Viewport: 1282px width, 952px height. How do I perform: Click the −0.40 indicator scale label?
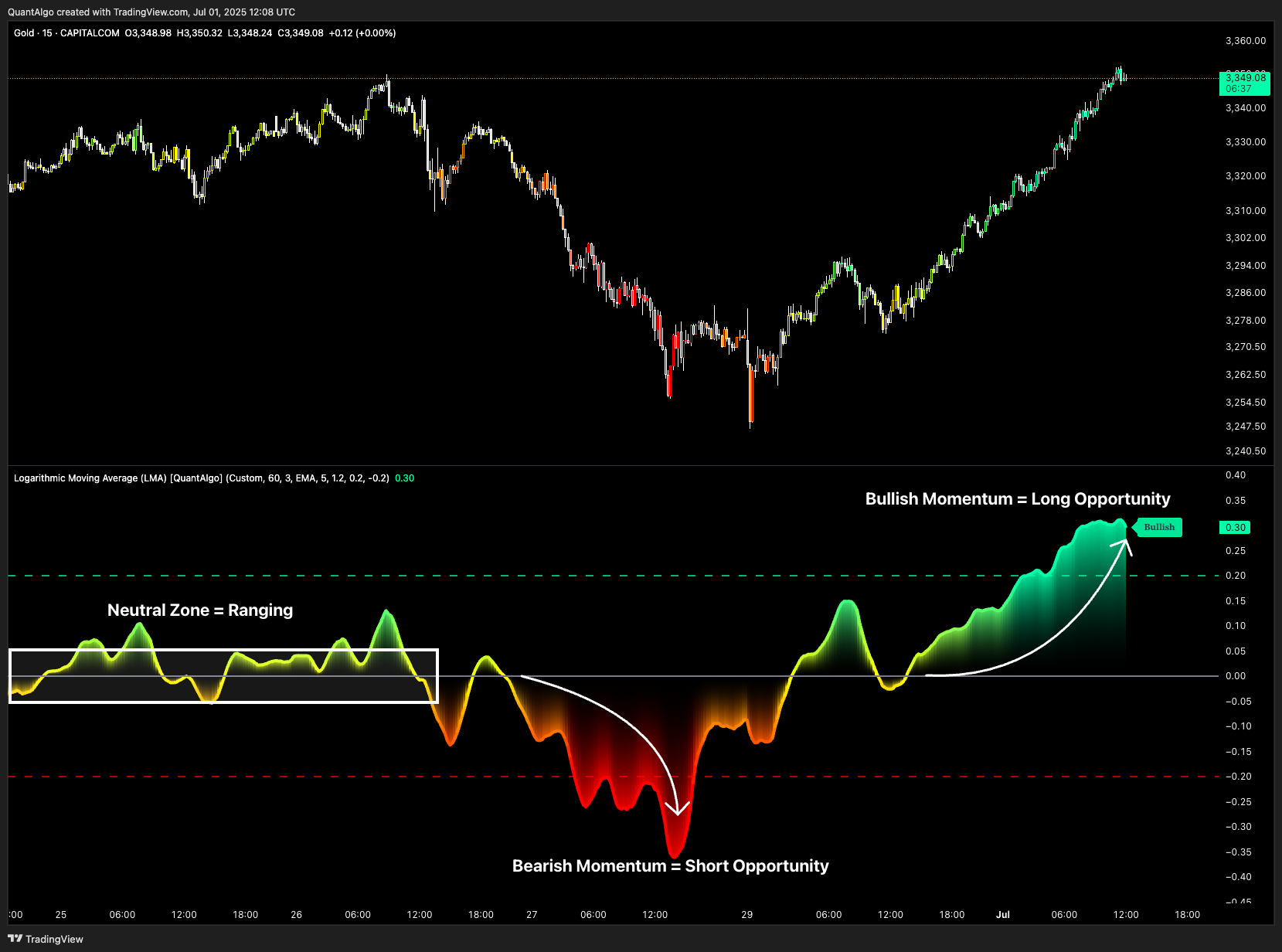[x=1239, y=877]
